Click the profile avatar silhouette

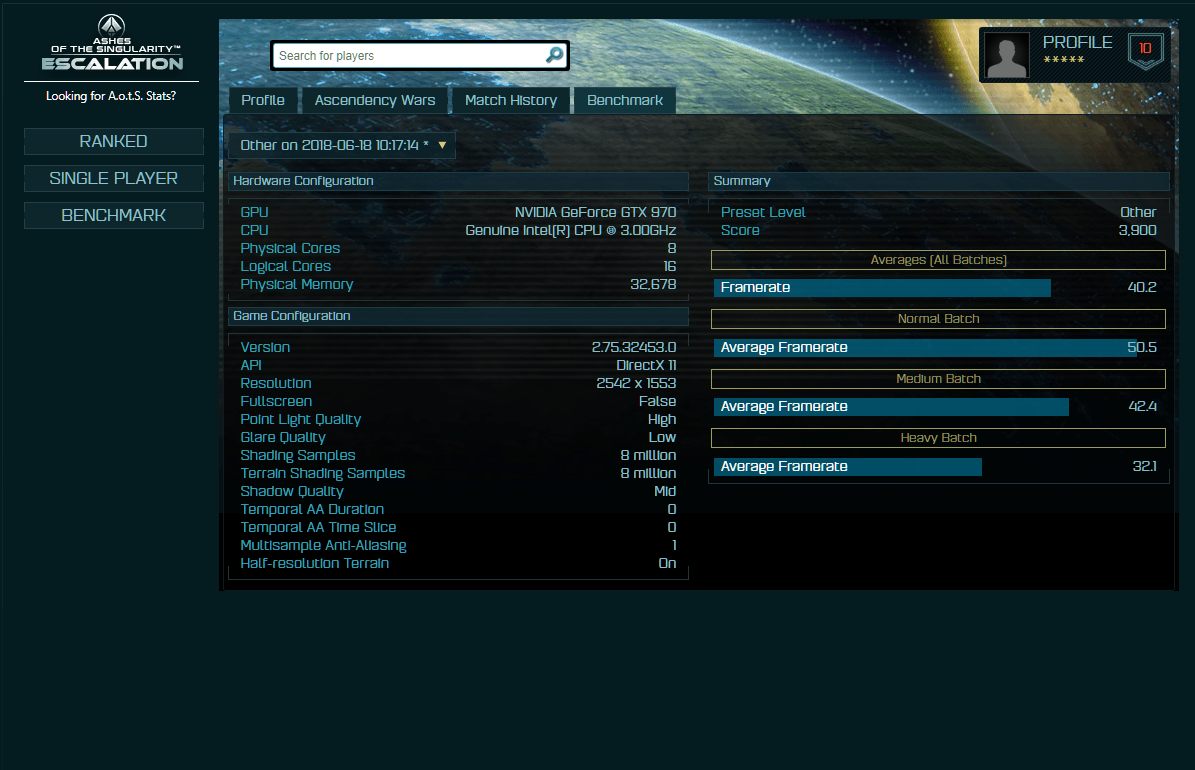point(1007,54)
